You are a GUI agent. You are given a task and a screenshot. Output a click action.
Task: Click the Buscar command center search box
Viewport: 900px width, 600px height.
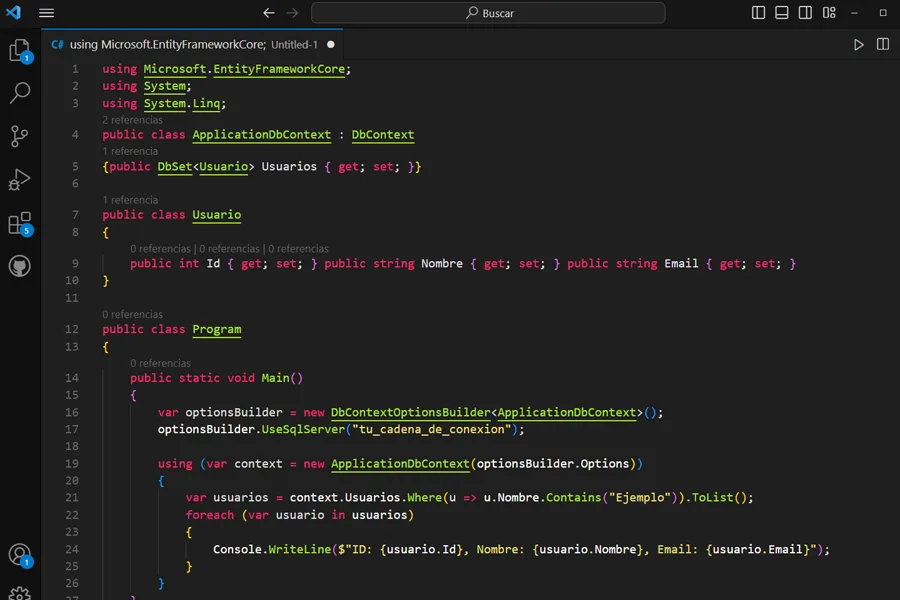pyautogui.click(x=488, y=13)
